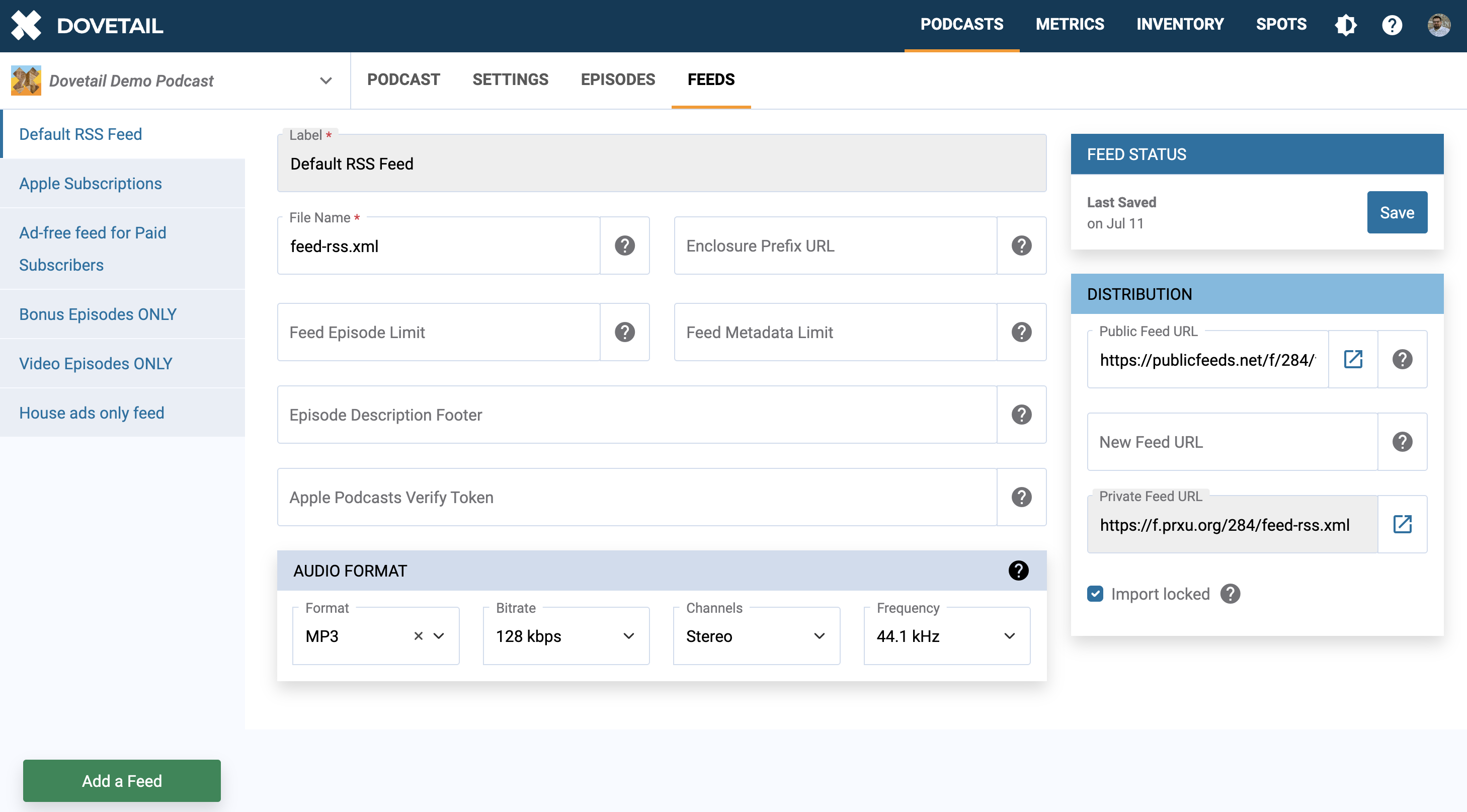Click the Add a Feed button

122,781
